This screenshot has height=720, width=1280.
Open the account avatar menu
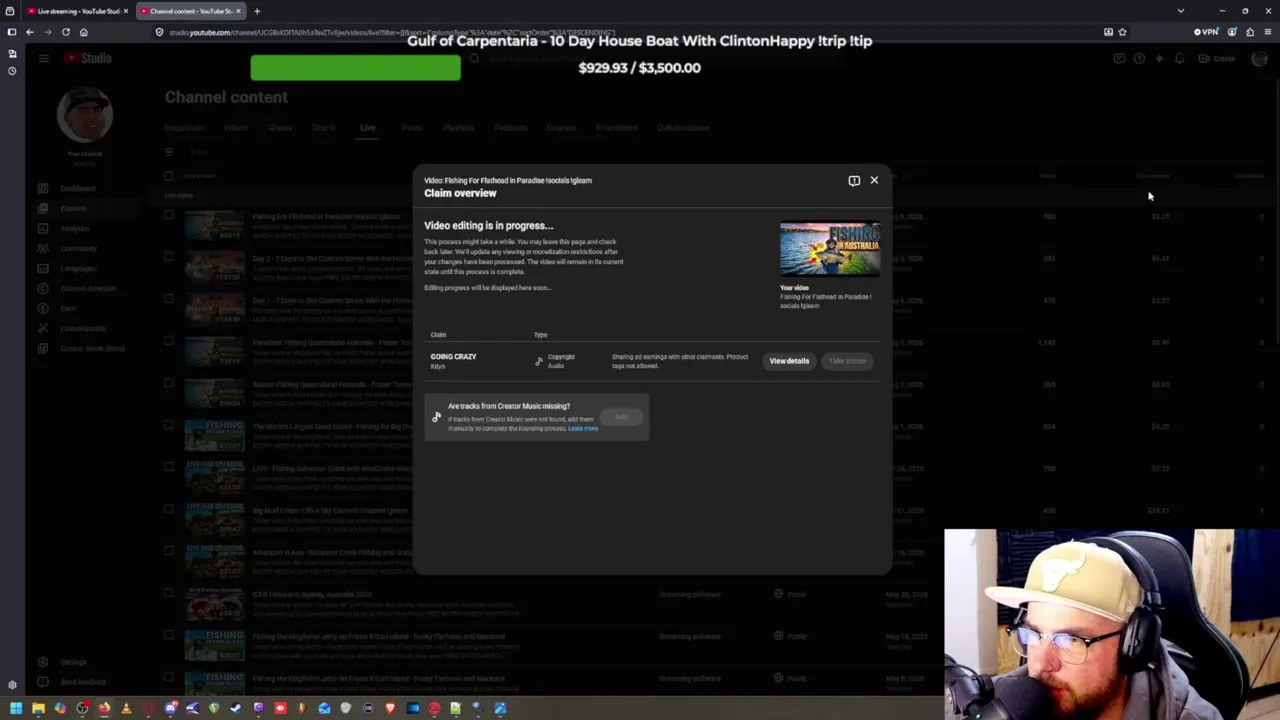click(1260, 59)
